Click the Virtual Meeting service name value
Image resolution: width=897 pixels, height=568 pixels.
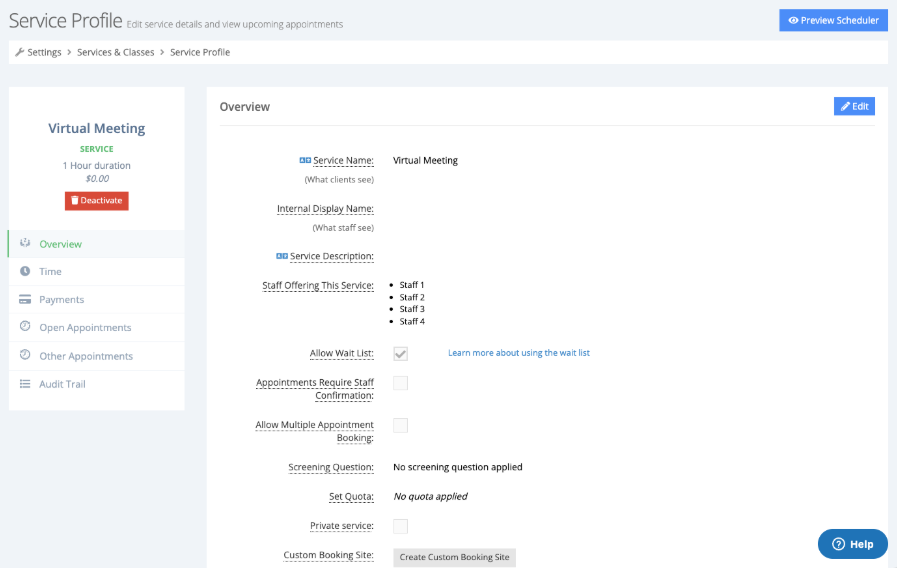point(425,161)
